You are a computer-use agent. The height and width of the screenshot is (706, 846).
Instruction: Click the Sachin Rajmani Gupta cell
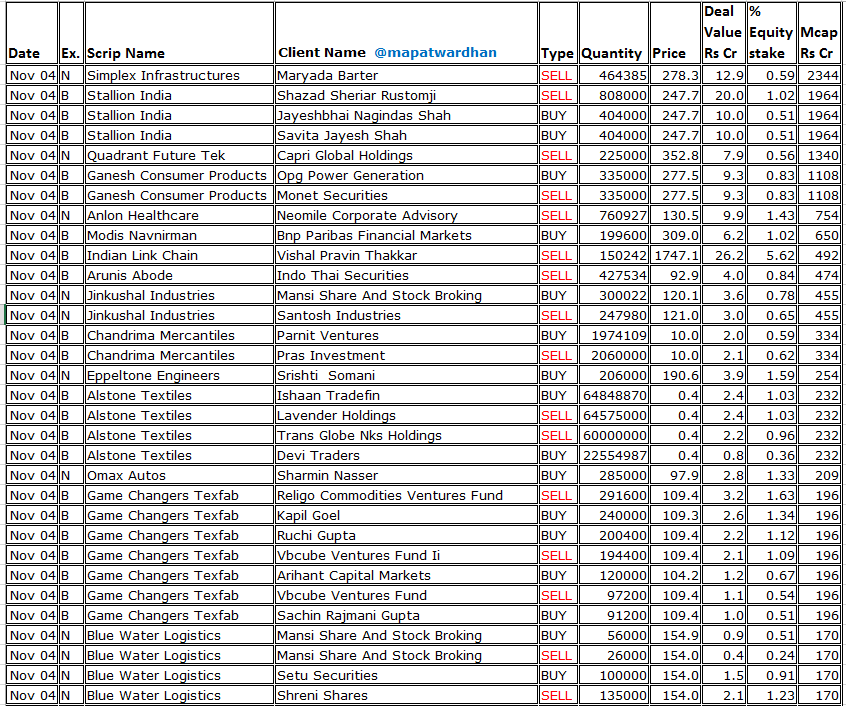click(x=406, y=614)
